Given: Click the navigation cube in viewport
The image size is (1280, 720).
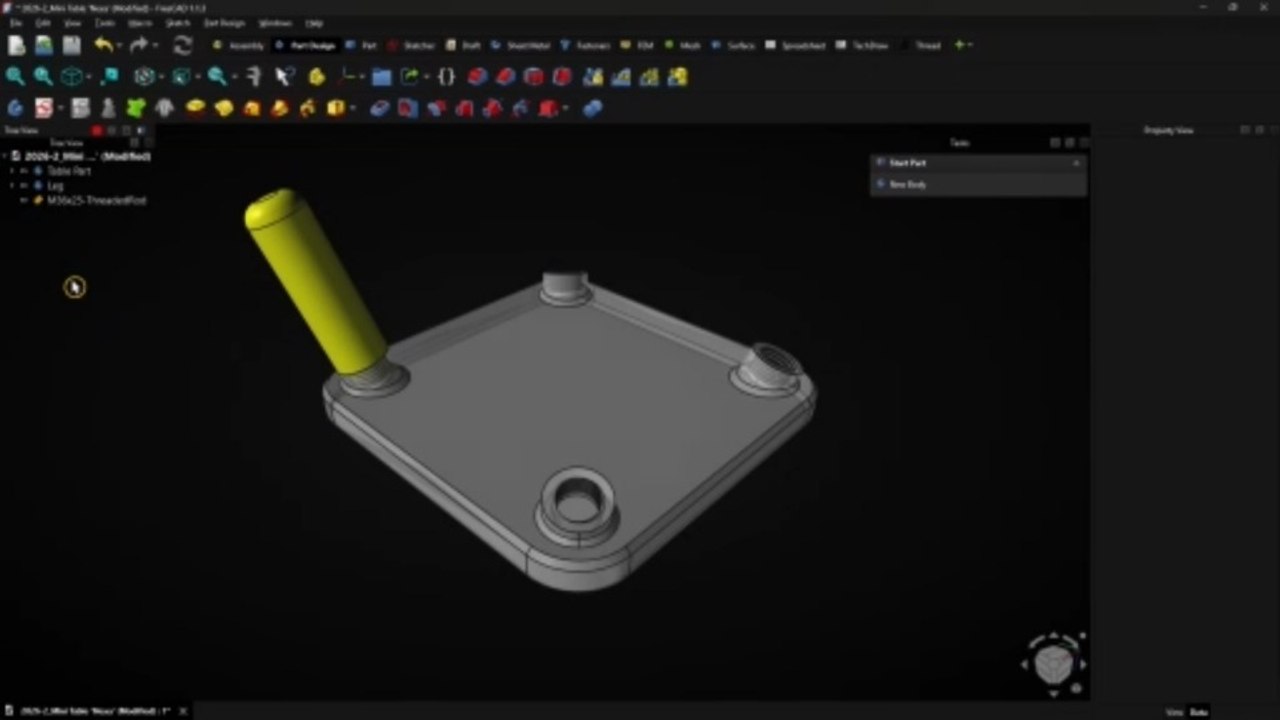Looking at the screenshot, I should [x=1053, y=662].
